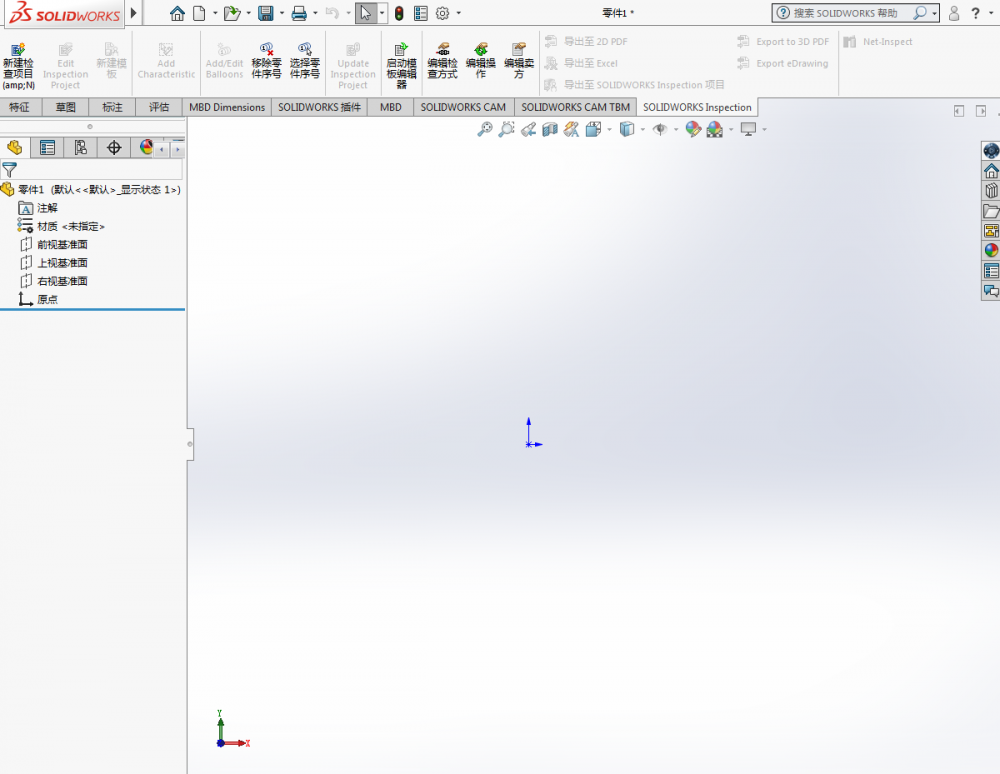Click the rebuild traffic light icon
This screenshot has width=1000, height=774.
(x=398, y=13)
